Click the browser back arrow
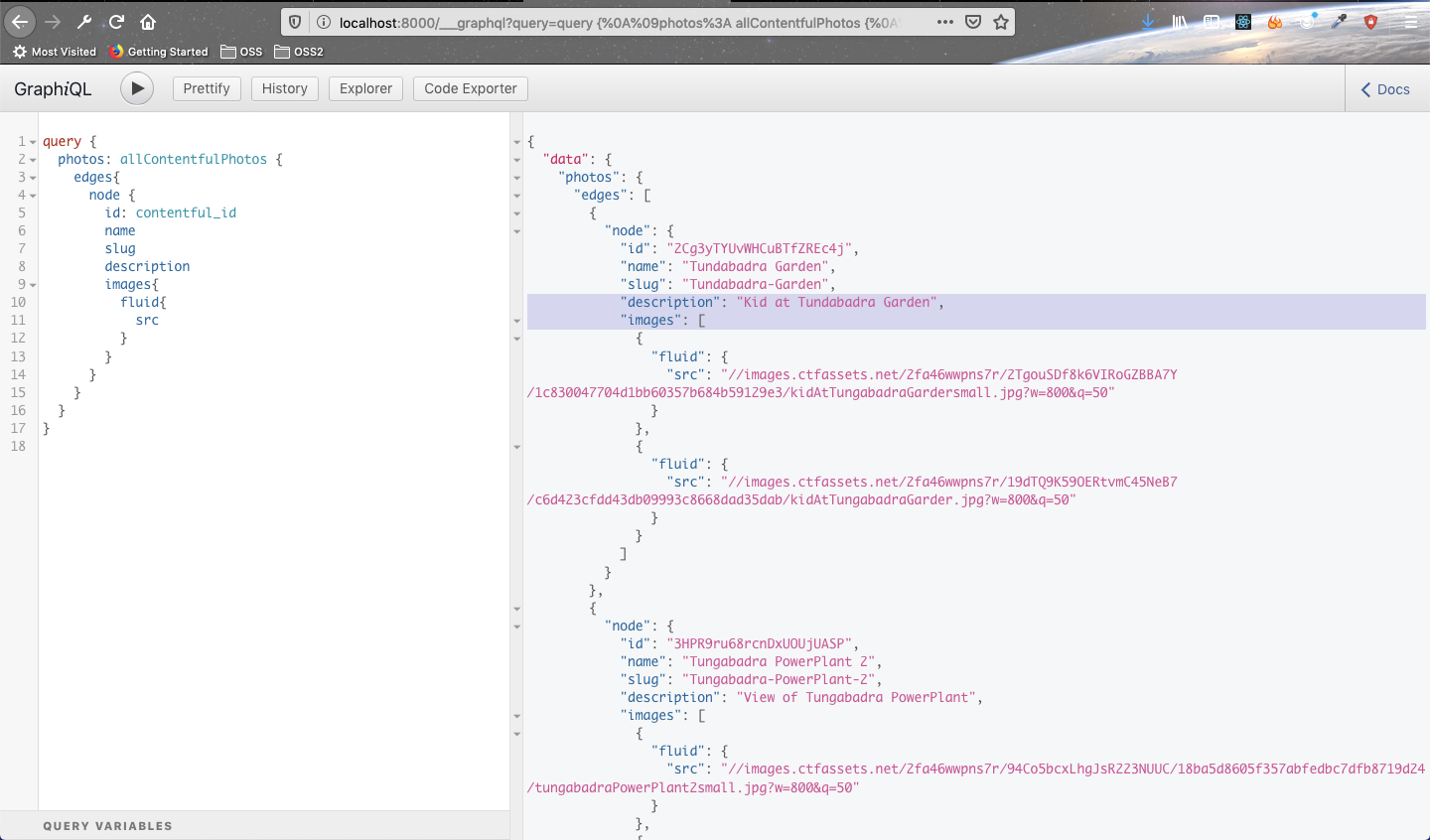Image resolution: width=1430 pixels, height=840 pixels. point(20,22)
